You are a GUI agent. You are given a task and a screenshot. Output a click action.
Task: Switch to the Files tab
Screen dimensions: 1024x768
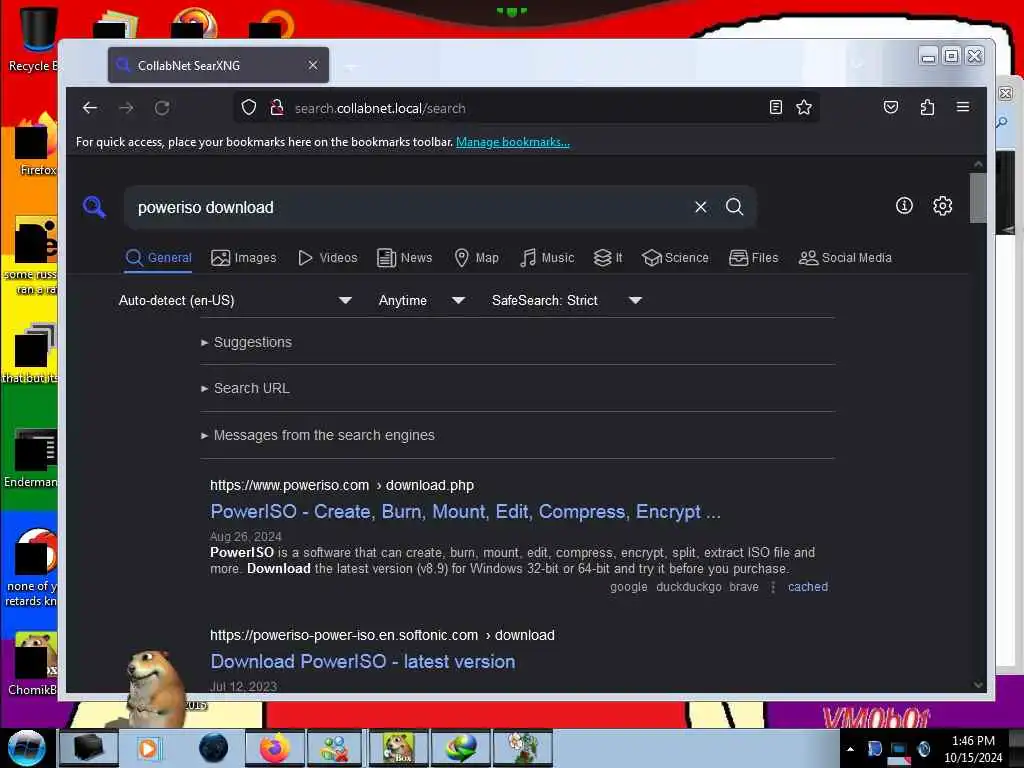tap(754, 257)
